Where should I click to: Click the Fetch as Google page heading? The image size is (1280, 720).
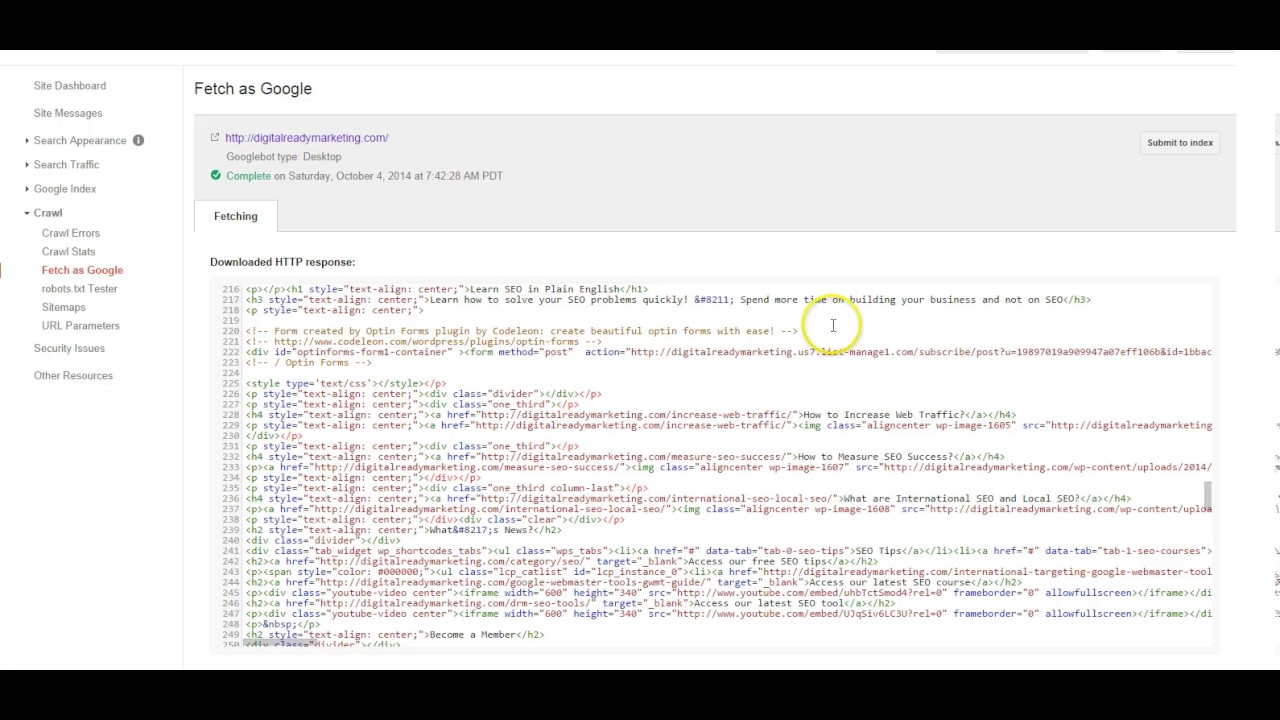pyautogui.click(x=253, y=89)
